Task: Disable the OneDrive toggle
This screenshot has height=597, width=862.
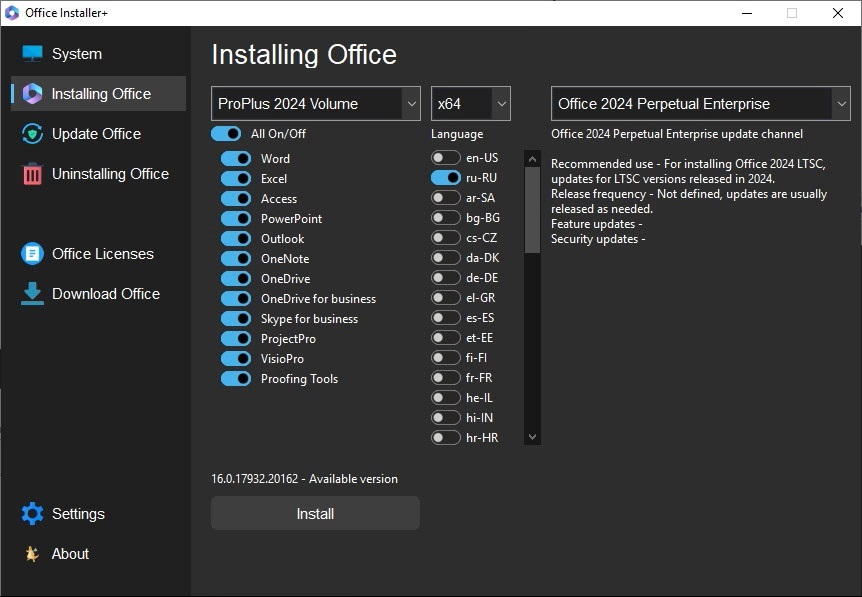Action: click(236, 279)
